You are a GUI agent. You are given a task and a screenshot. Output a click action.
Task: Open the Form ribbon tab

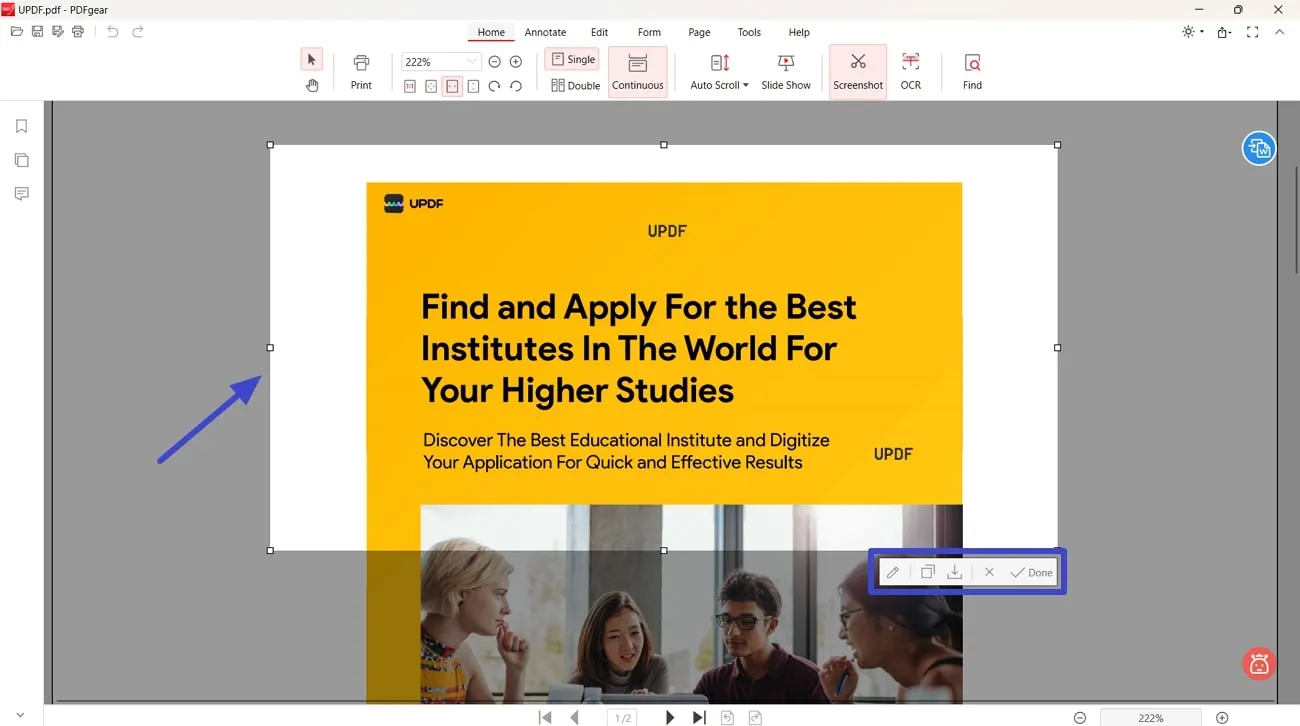click(x=649, y=32)
